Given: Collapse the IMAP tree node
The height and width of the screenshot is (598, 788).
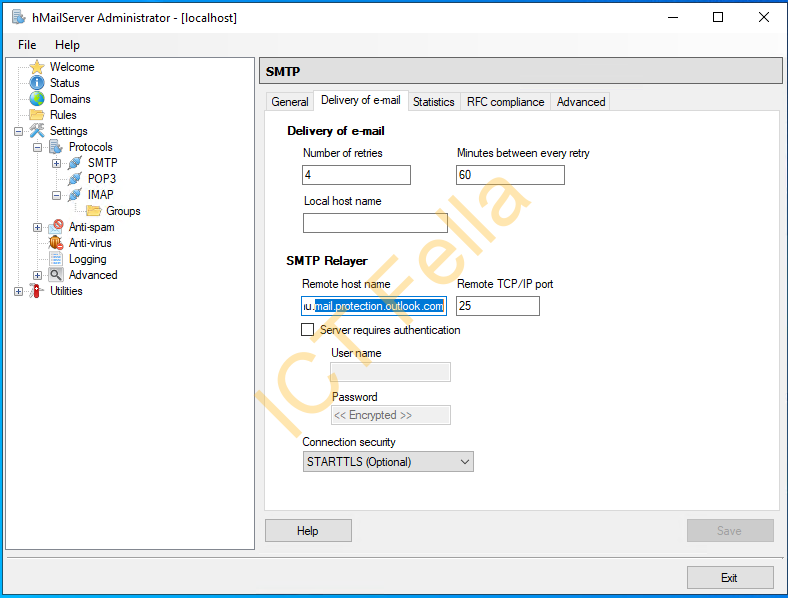Looking at the screenshot, I should pyautogui.click(x=56, y=195).
